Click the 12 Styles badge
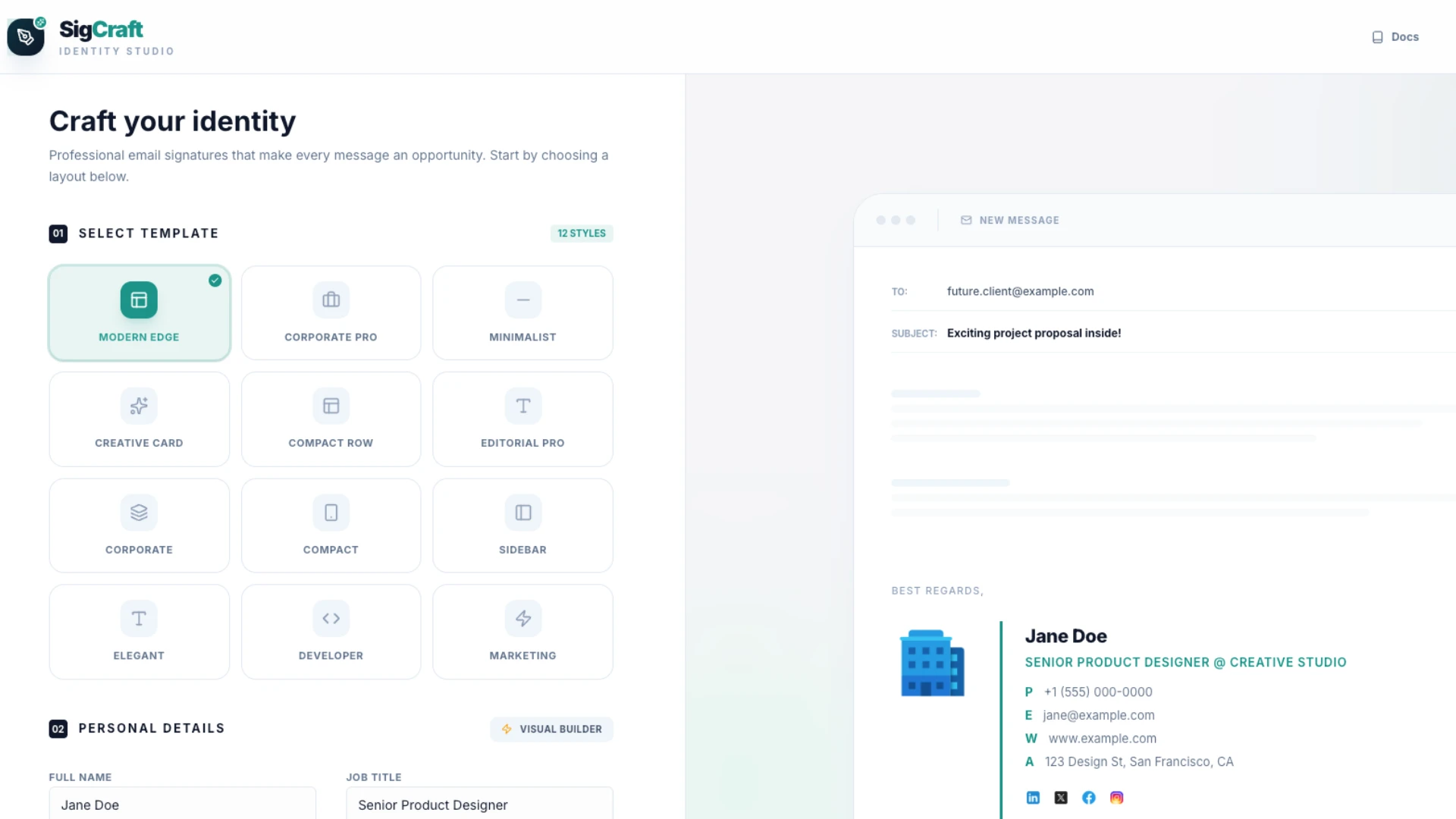Viewport: 1456px width, 819px height. pos(582,234)
